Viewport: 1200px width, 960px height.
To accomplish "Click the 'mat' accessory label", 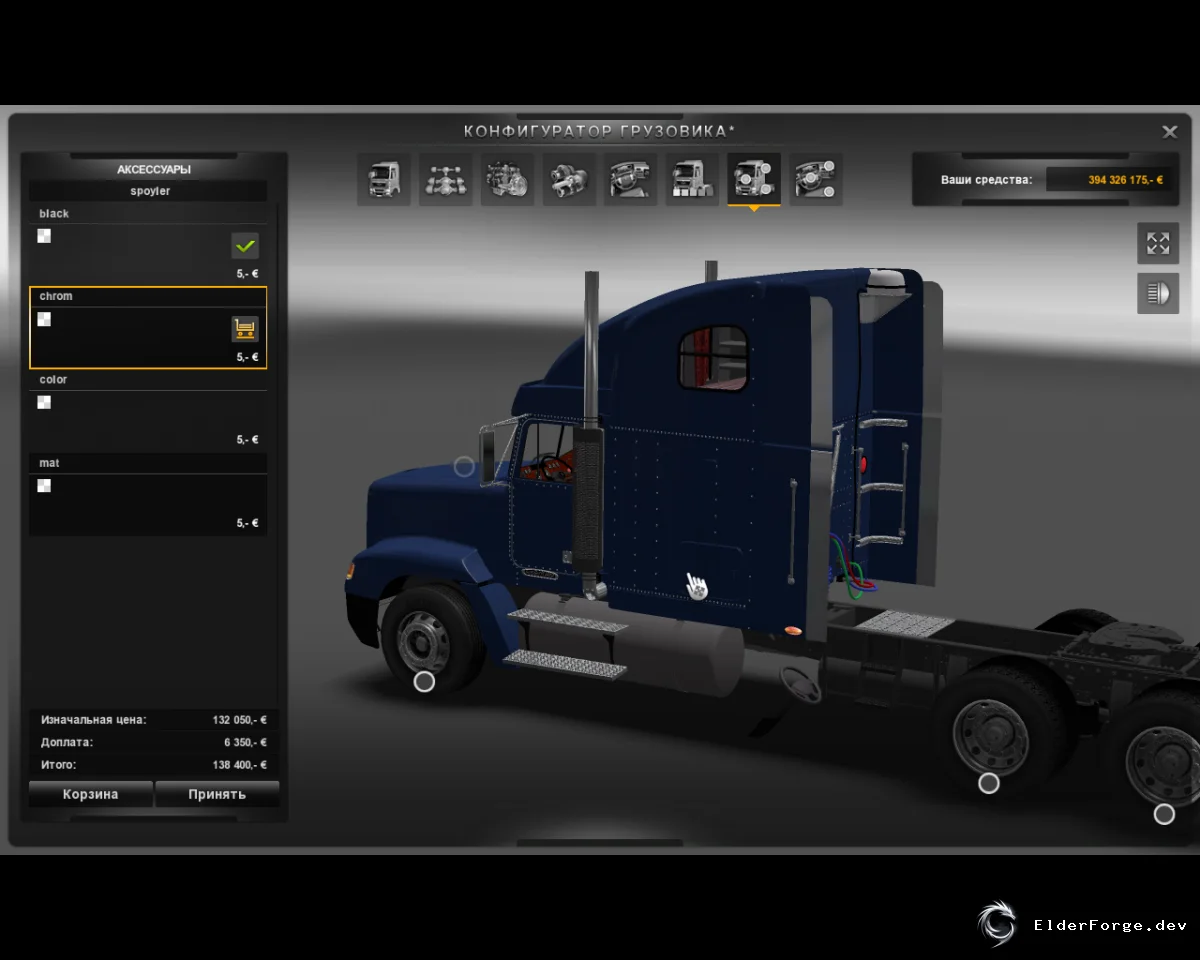I will click(49, 463).
